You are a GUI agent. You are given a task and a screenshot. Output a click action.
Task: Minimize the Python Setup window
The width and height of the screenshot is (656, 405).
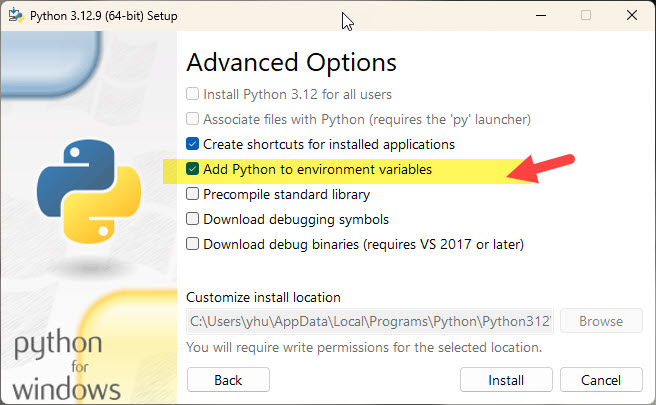tap(541, 15)
